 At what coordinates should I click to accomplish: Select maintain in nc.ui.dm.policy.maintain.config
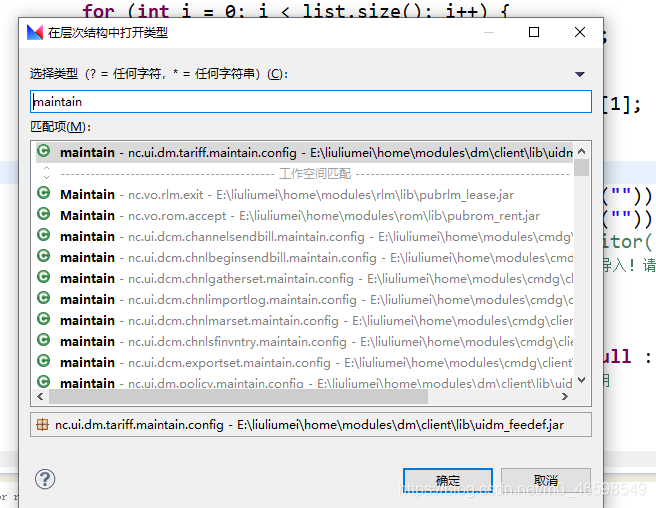coord(304,382)
